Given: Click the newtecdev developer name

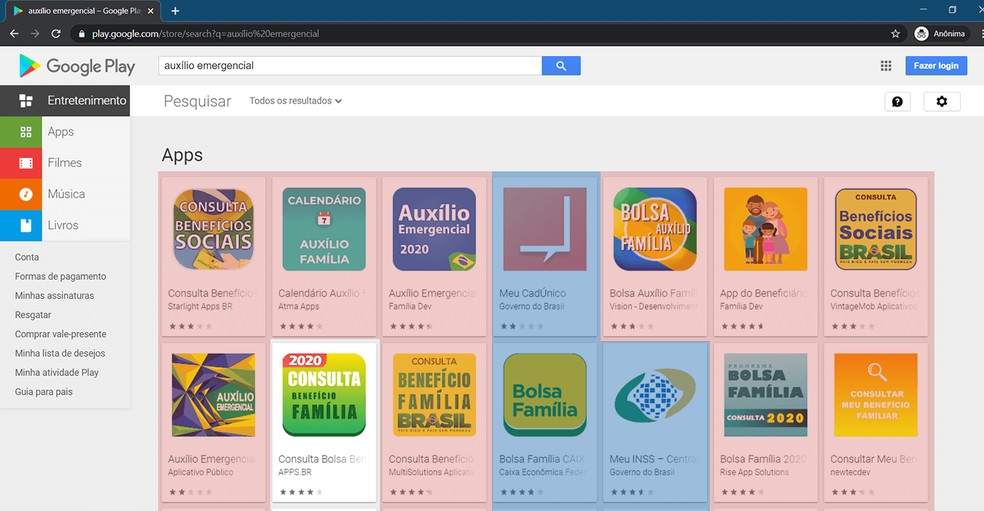Looking at the screenshot, I should pyautogui.click(x=850, y=472).
